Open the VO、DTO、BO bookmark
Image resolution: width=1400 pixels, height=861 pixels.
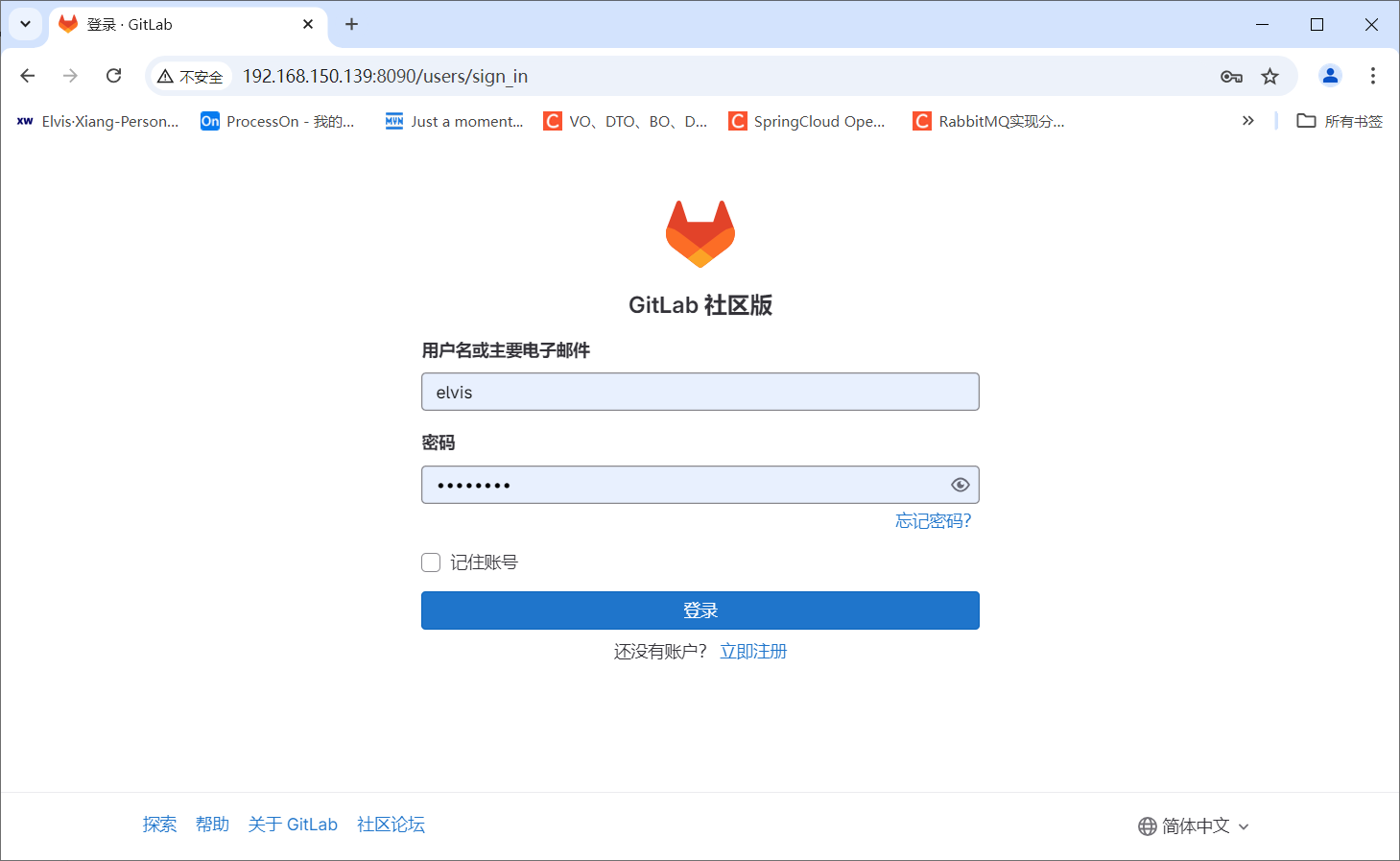pyautogui.click(x=626, y=121)
